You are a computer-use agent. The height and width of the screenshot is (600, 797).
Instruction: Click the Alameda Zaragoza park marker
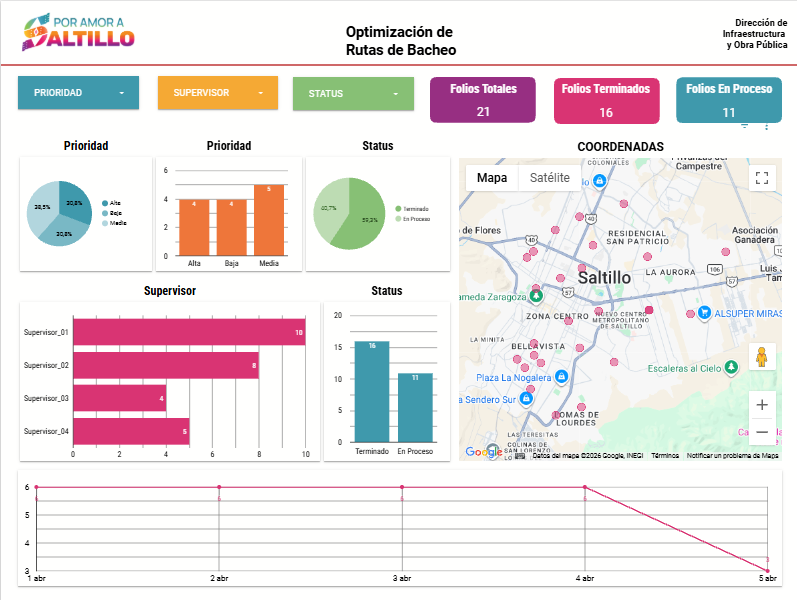tap(536, 295)
